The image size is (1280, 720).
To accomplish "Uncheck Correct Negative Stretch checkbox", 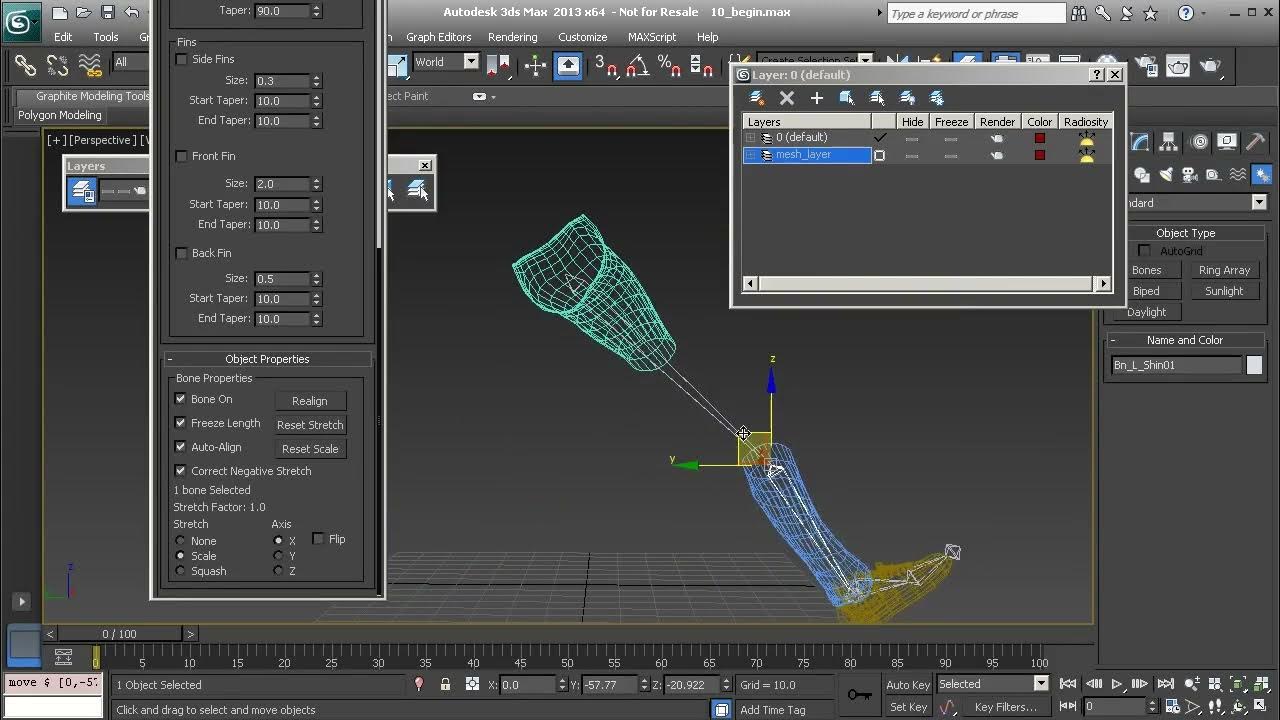I will click(181, 471).
